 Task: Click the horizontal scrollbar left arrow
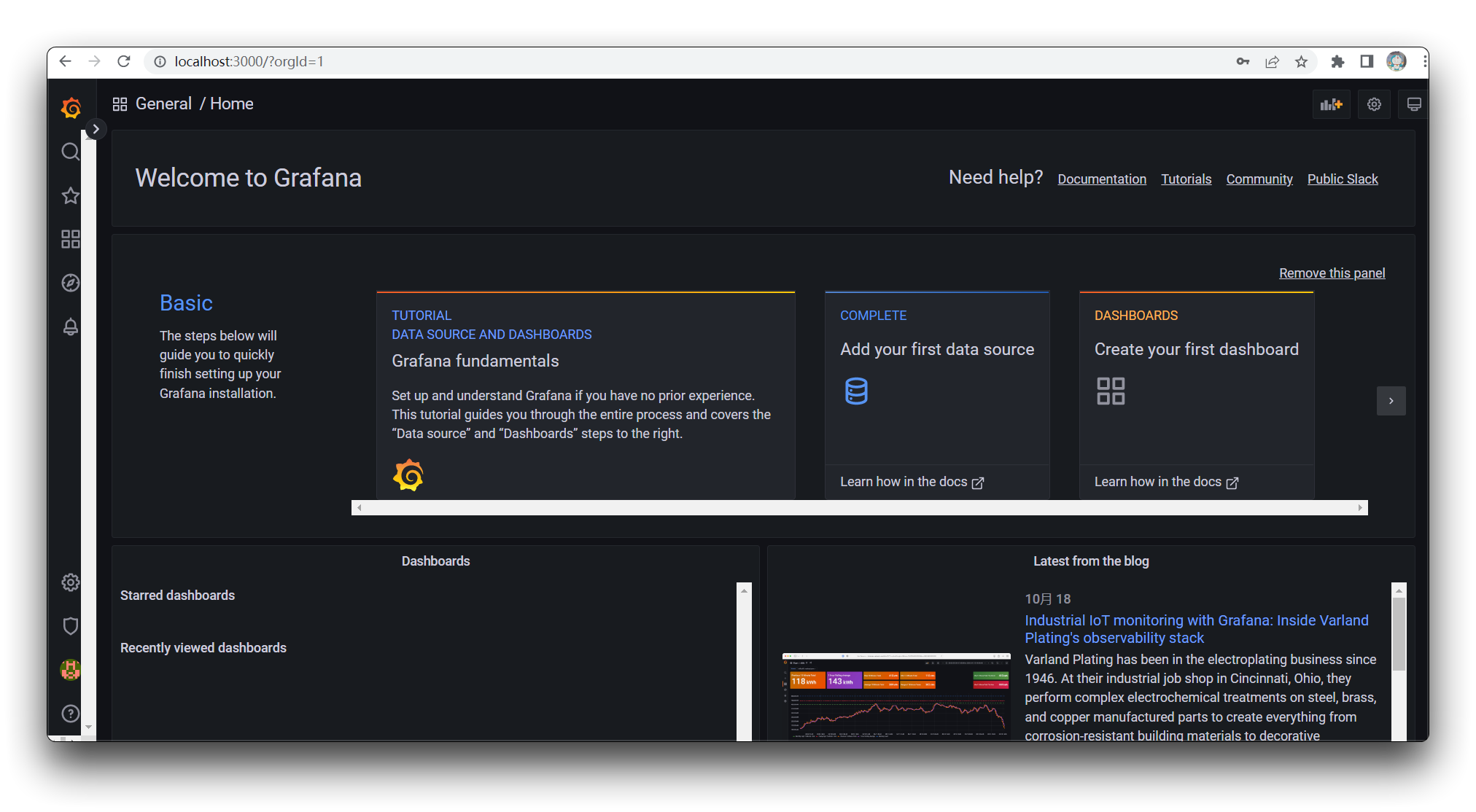point(359,507)
